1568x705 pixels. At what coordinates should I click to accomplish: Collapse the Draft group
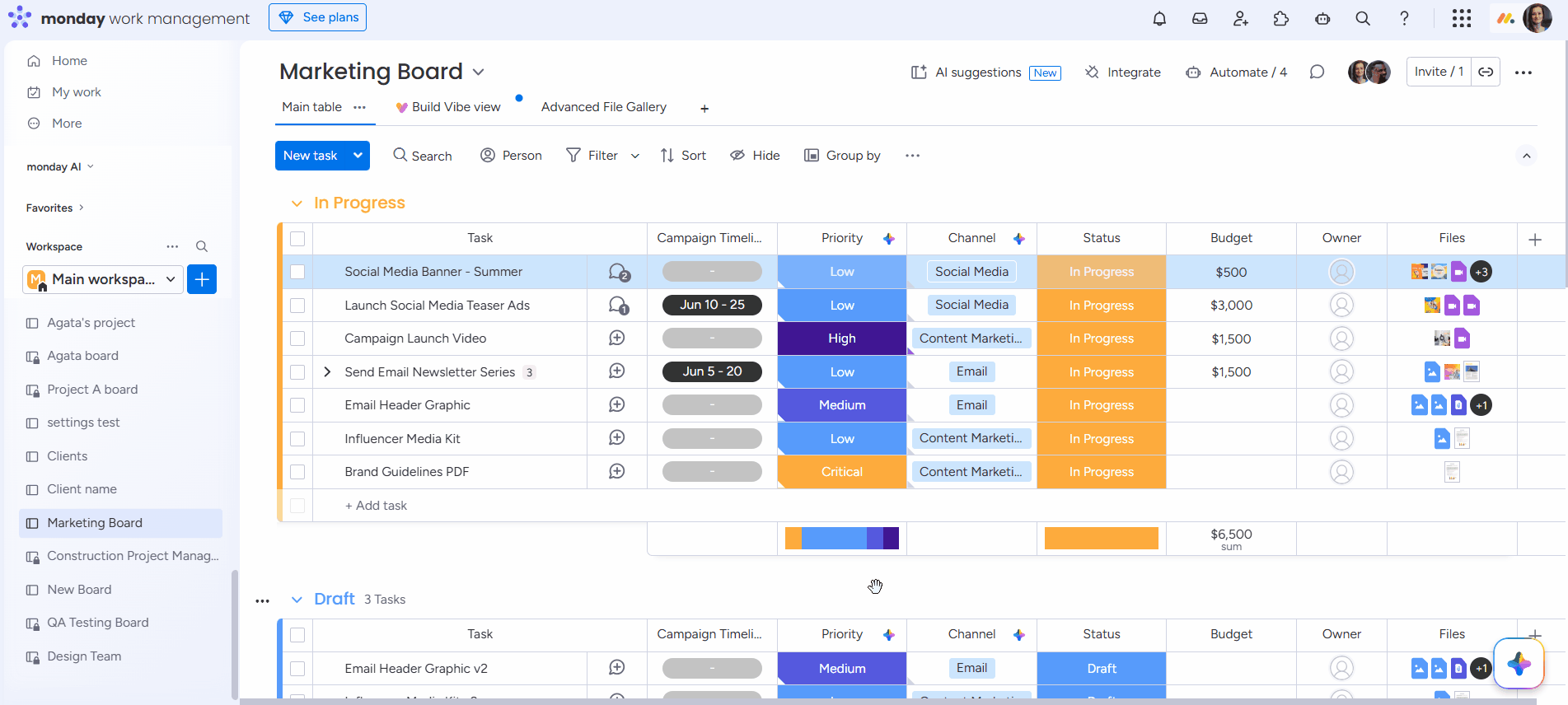[297, 600]
